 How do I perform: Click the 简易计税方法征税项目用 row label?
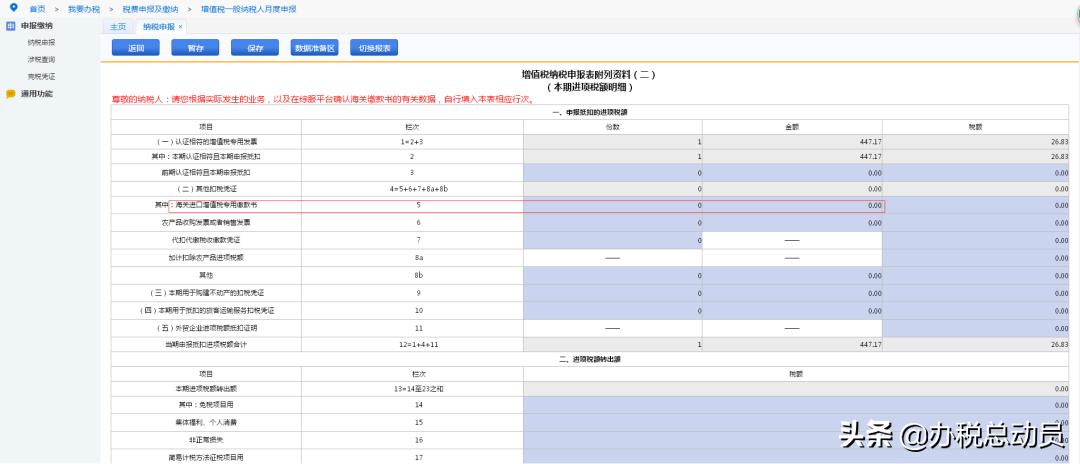click(206, 457)
